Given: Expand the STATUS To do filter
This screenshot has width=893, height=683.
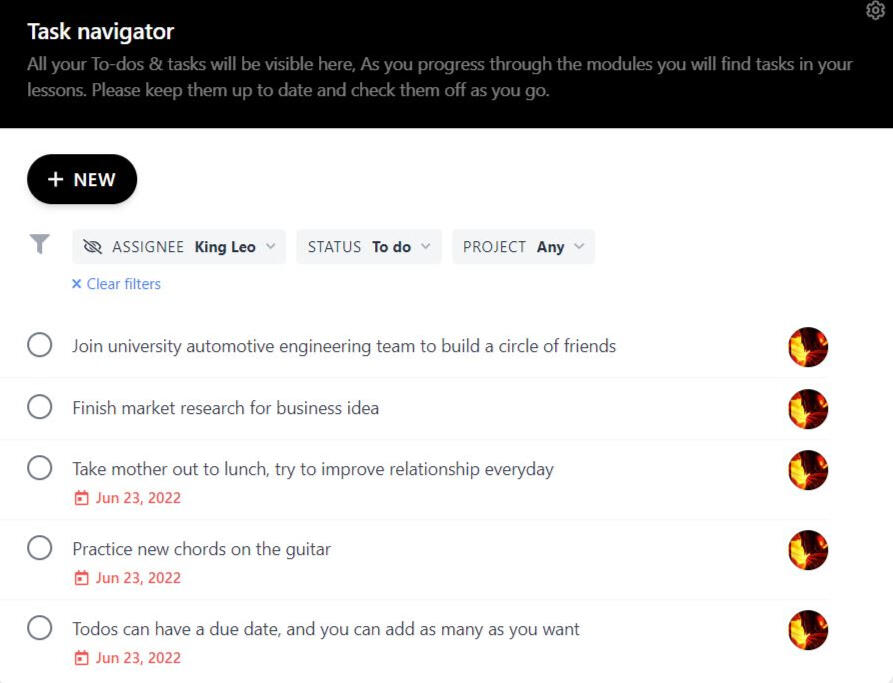Looking at the screenshot, I should coord(369,247).
